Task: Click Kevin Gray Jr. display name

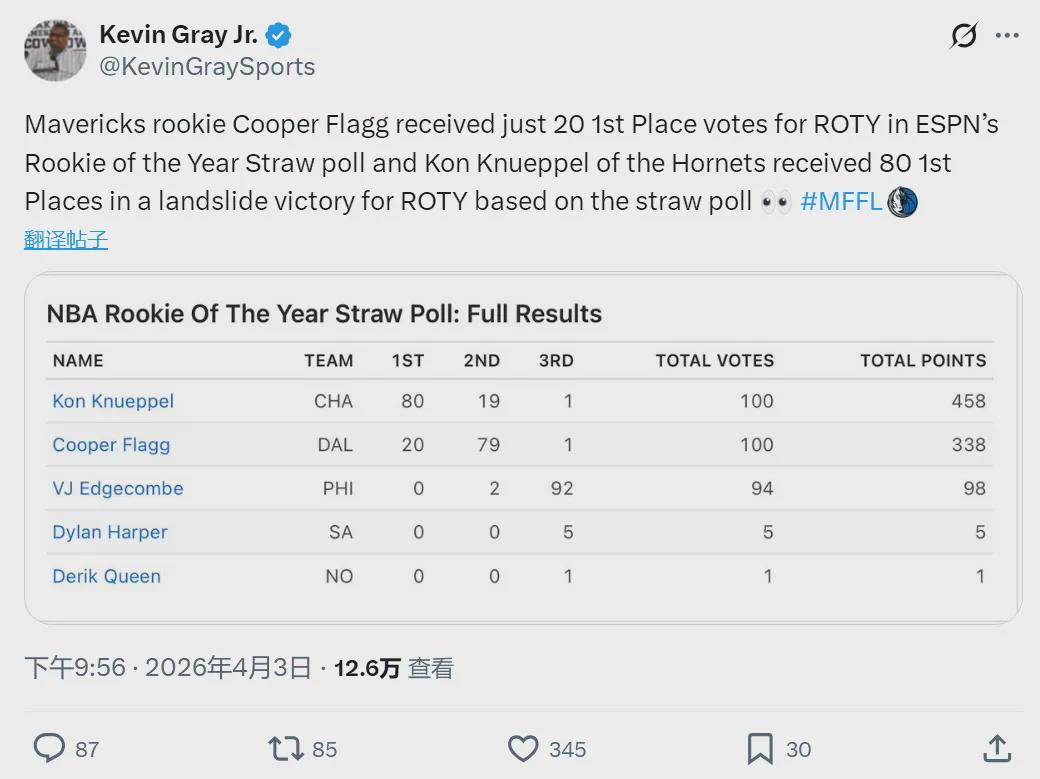Action: coord(178,35)
